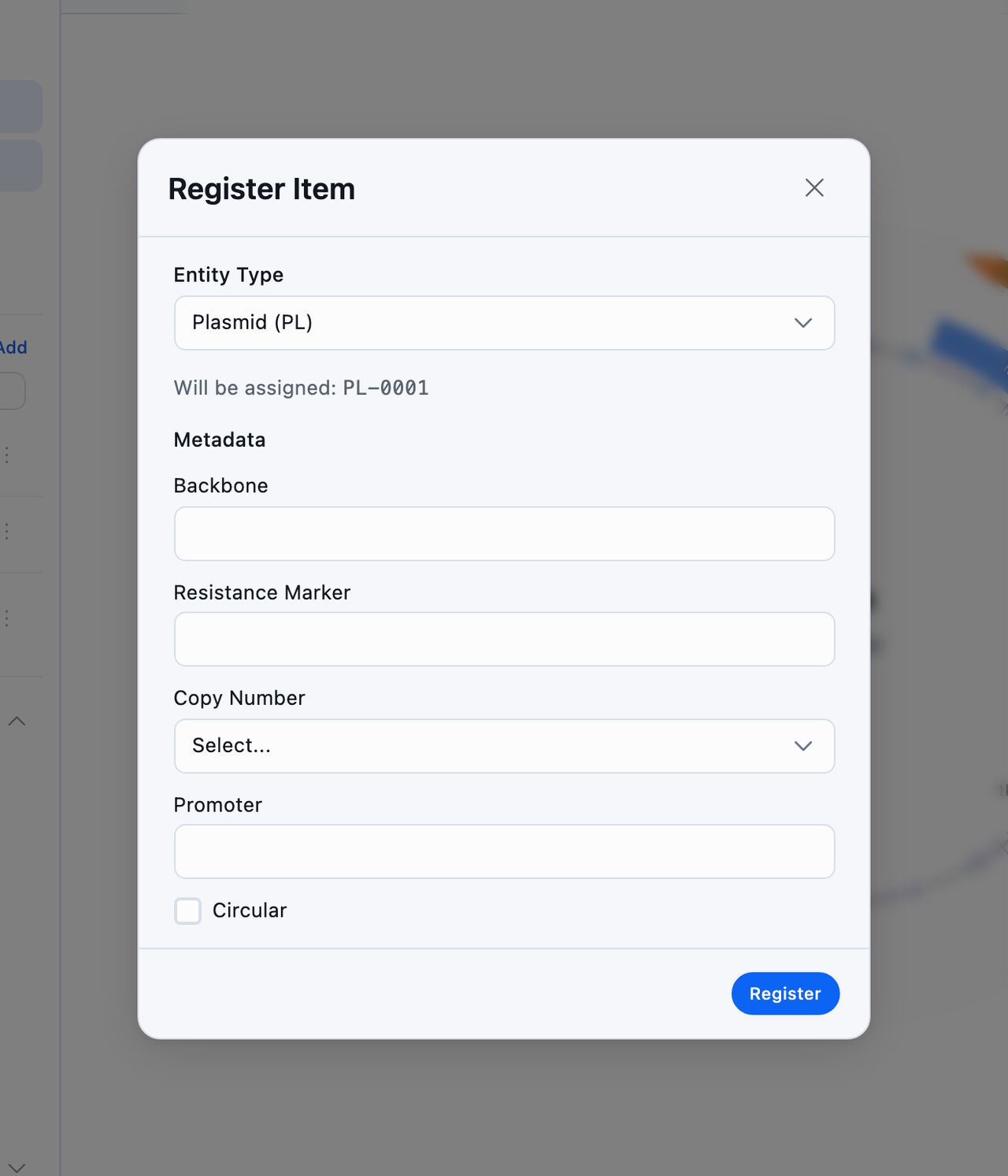Click the Copy Number chevron arrow
This screenshot has height=1176, width=1008.
click(803, 746)
